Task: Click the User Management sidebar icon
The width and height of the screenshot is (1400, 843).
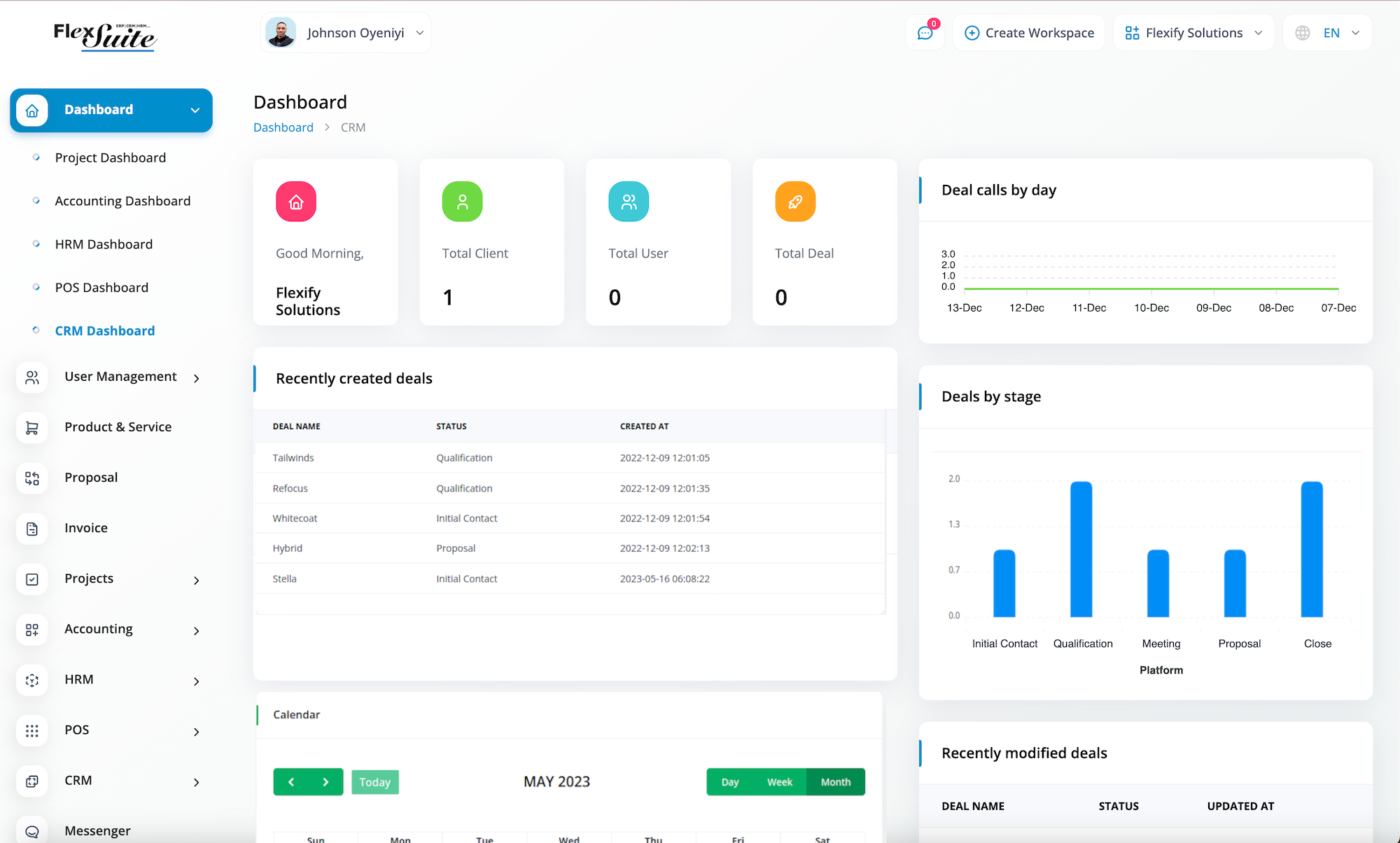Action: 32,377
